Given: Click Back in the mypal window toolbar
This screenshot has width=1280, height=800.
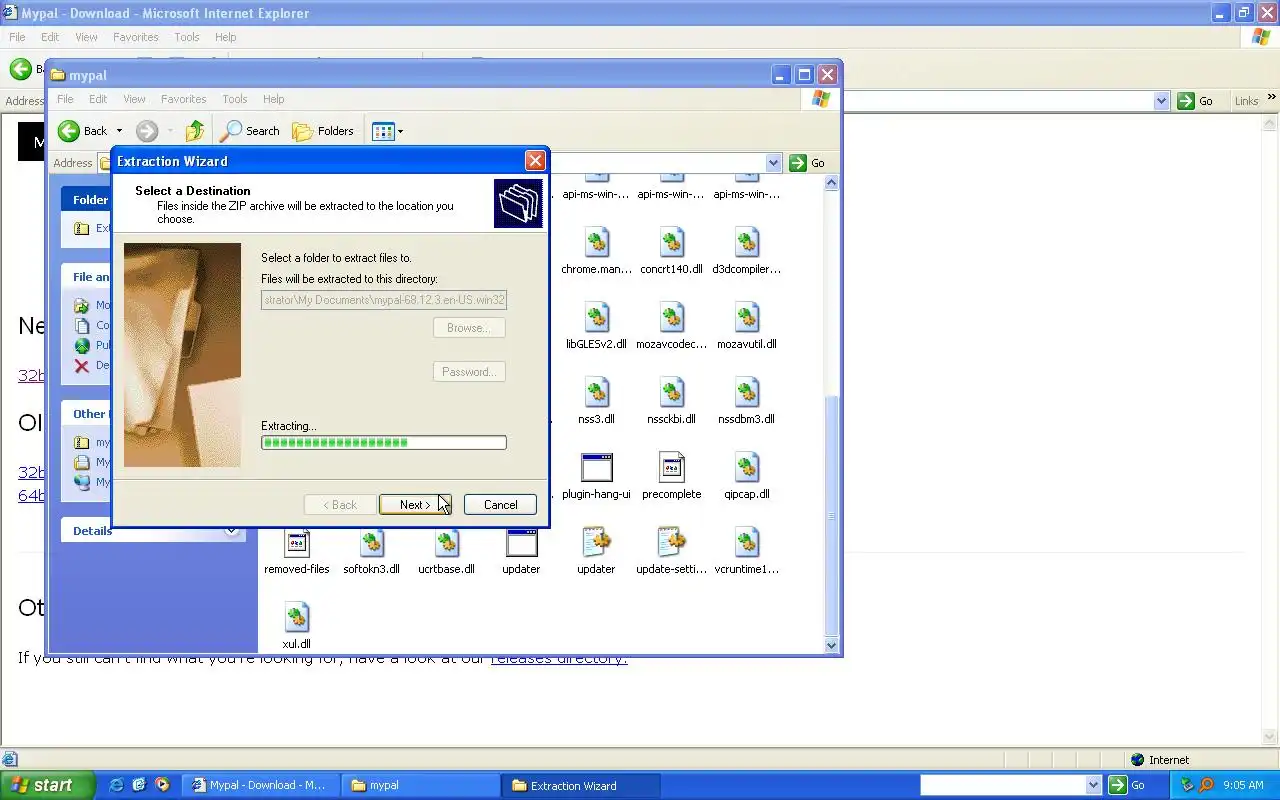Looking at the screenshot, I should 82,131.
